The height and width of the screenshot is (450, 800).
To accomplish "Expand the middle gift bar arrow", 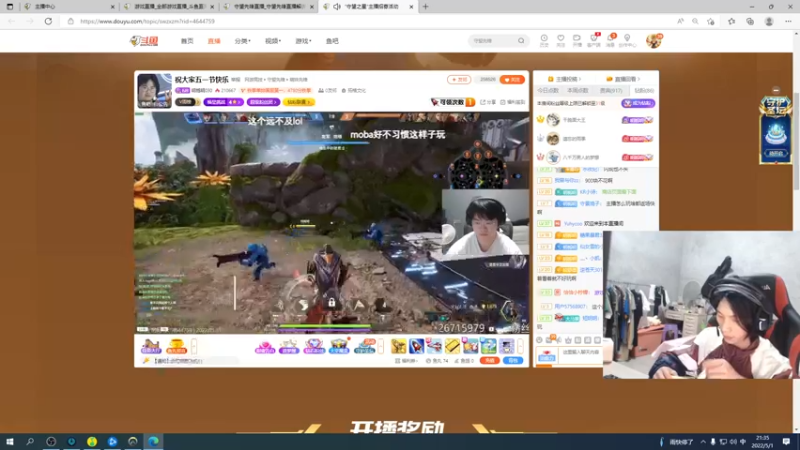I will click(x=381, y=346).
